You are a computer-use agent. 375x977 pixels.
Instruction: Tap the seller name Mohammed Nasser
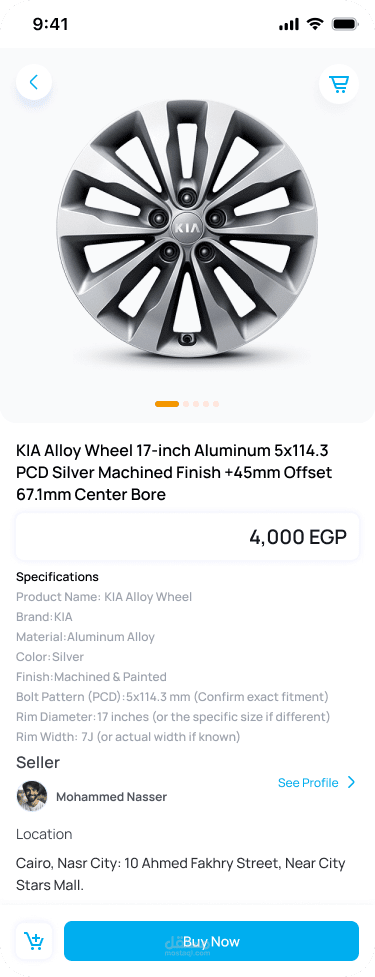[x=112, y=796]
